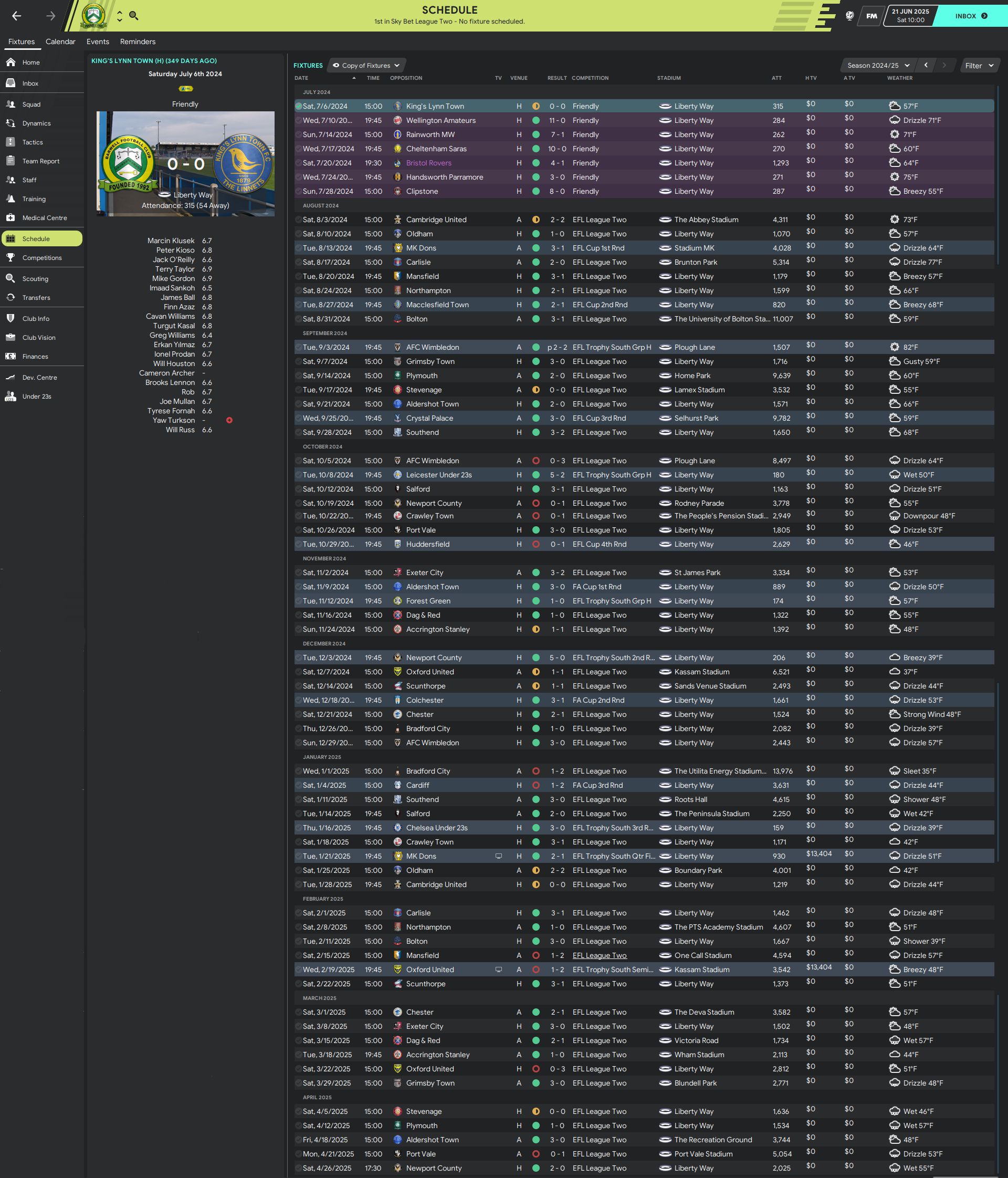Click the FM menu logo
The height and width of the screenshot is (1178, 1008).
(871, 16)
